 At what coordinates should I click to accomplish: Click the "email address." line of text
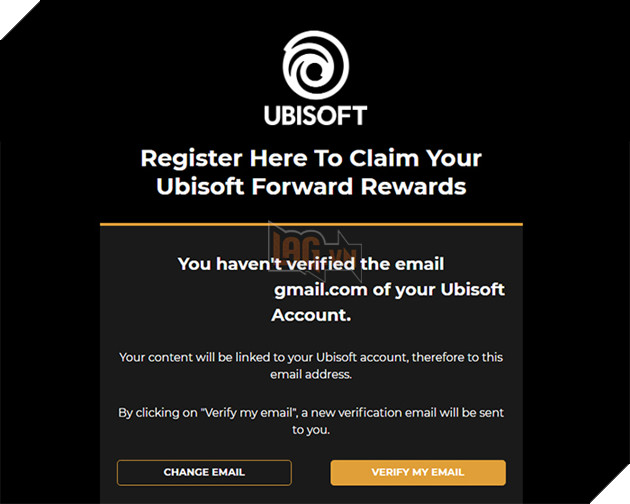(311, 375)
